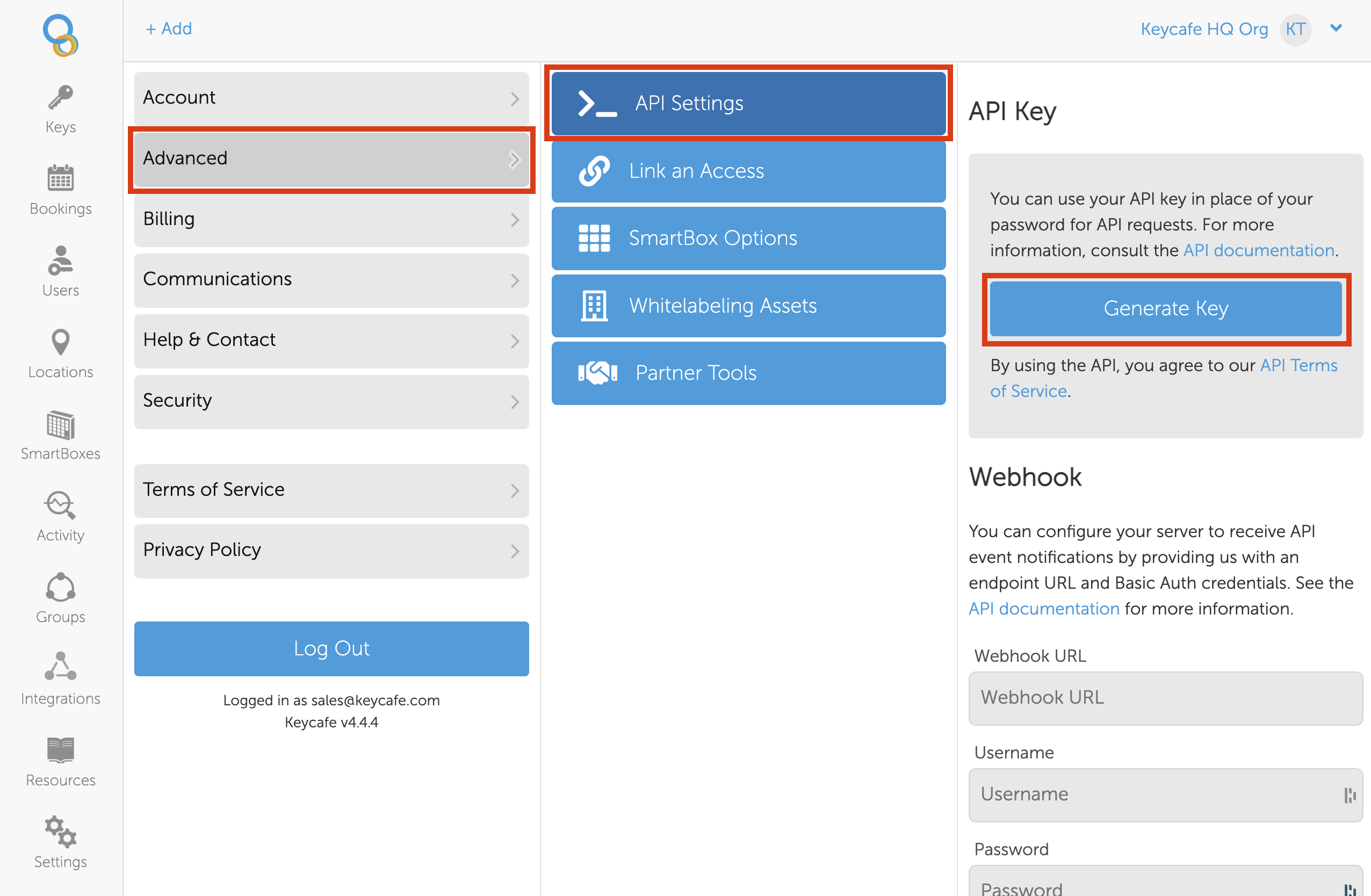Click the terminal icon on API Settings
Image resolution: width=1371 pixels, height=896 pixels.
click(x=597, y=104)
